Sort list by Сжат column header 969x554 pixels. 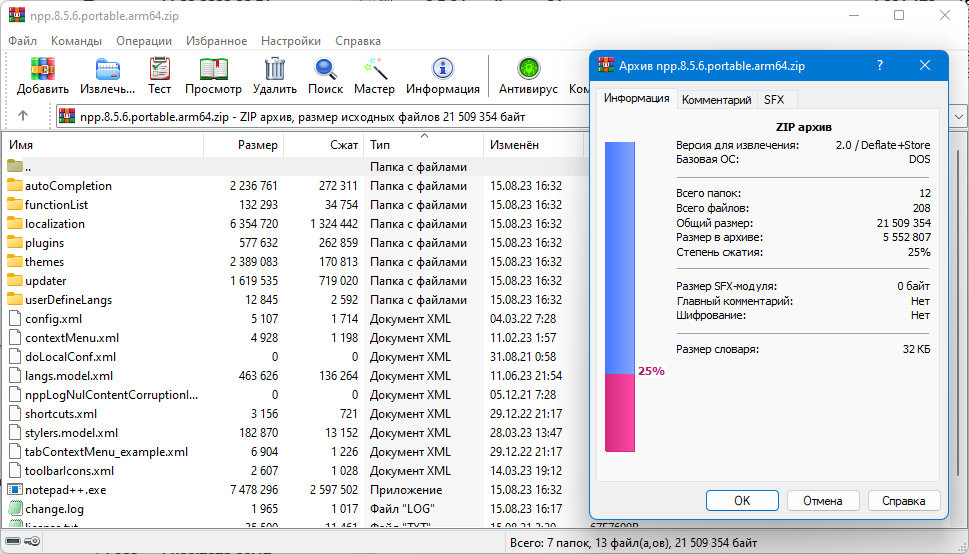tap(324, 145)
